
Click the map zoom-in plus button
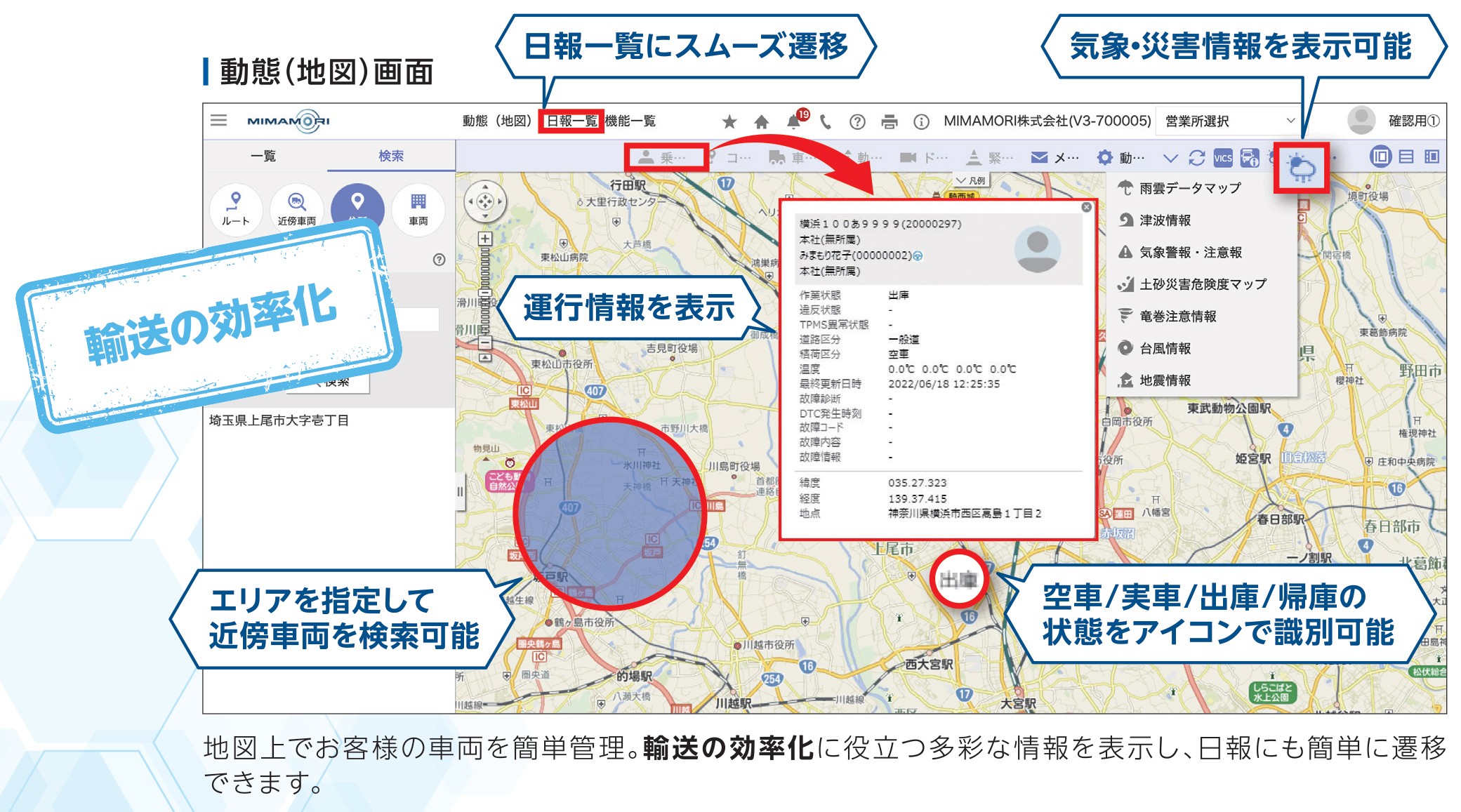pyautogui.click(x=484, y=239)
